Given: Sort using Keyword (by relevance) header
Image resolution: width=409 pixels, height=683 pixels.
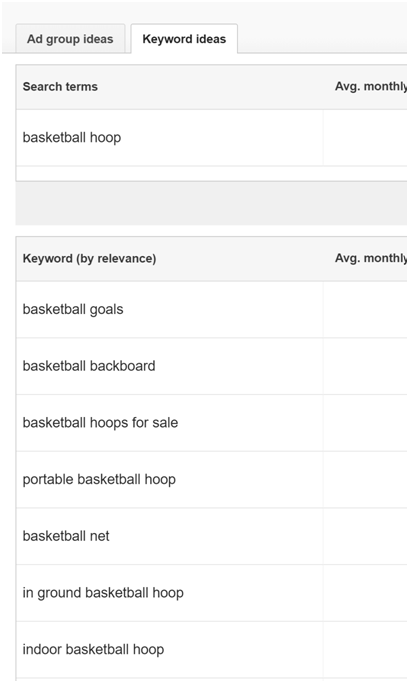Looking at the screenshot, I should pyautogui.click(x=89, y=258).
